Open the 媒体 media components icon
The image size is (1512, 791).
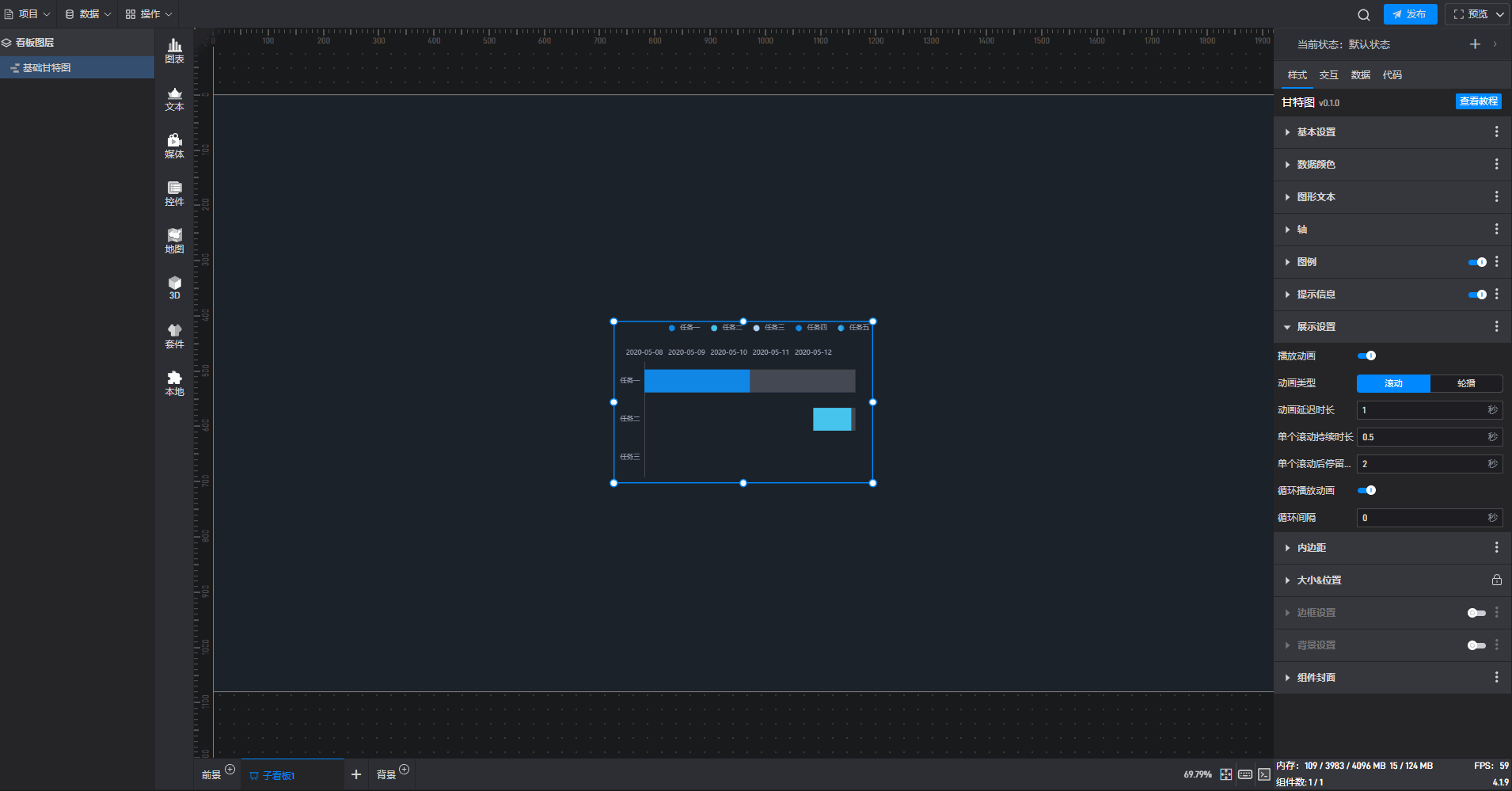[174, 146]
